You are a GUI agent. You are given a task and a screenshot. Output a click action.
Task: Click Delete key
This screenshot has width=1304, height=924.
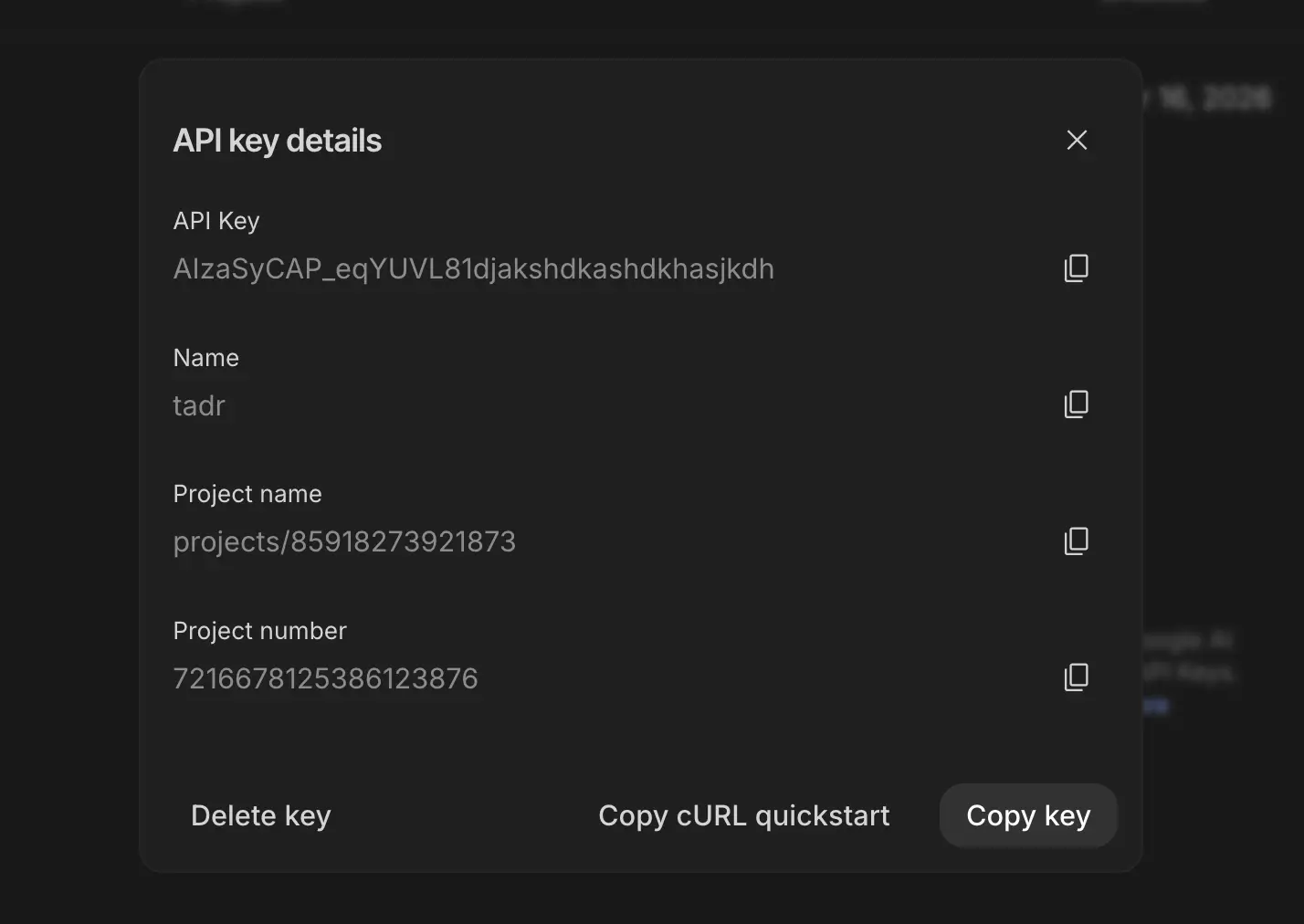tap(261, 815)
